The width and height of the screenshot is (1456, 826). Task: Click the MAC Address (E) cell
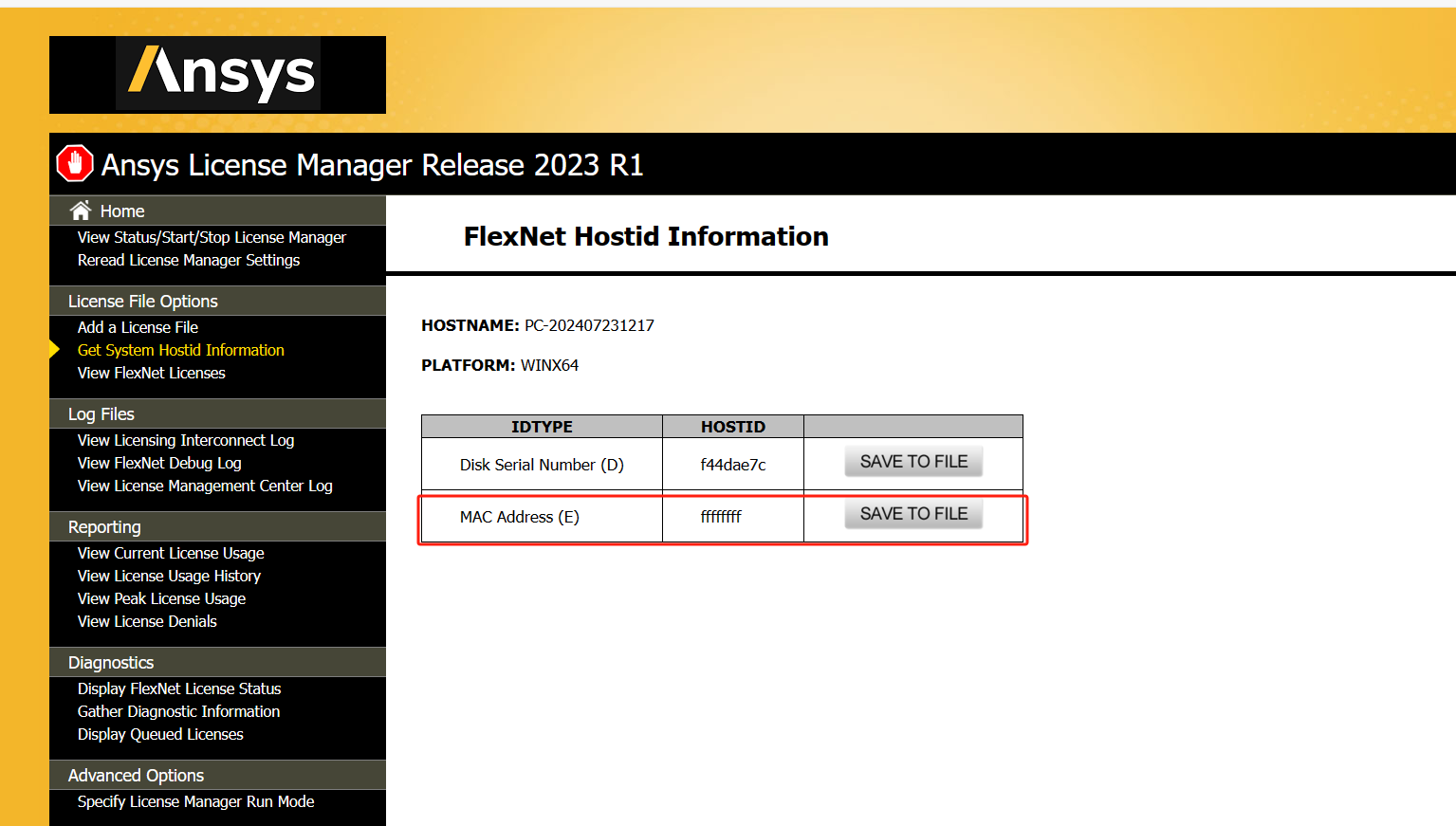tap(542, 517)
